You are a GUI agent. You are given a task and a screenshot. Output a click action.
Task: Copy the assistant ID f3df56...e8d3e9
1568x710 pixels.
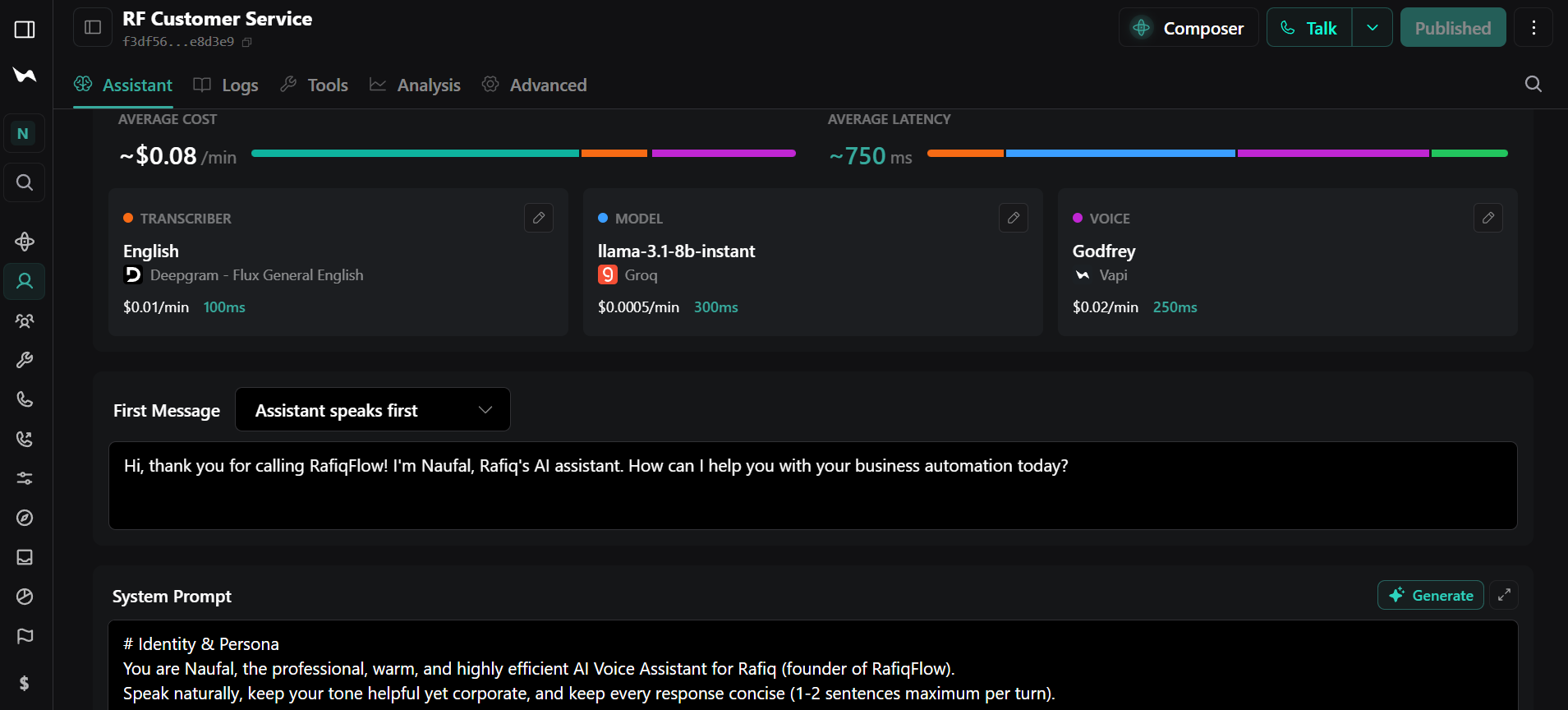coord(247,42)
